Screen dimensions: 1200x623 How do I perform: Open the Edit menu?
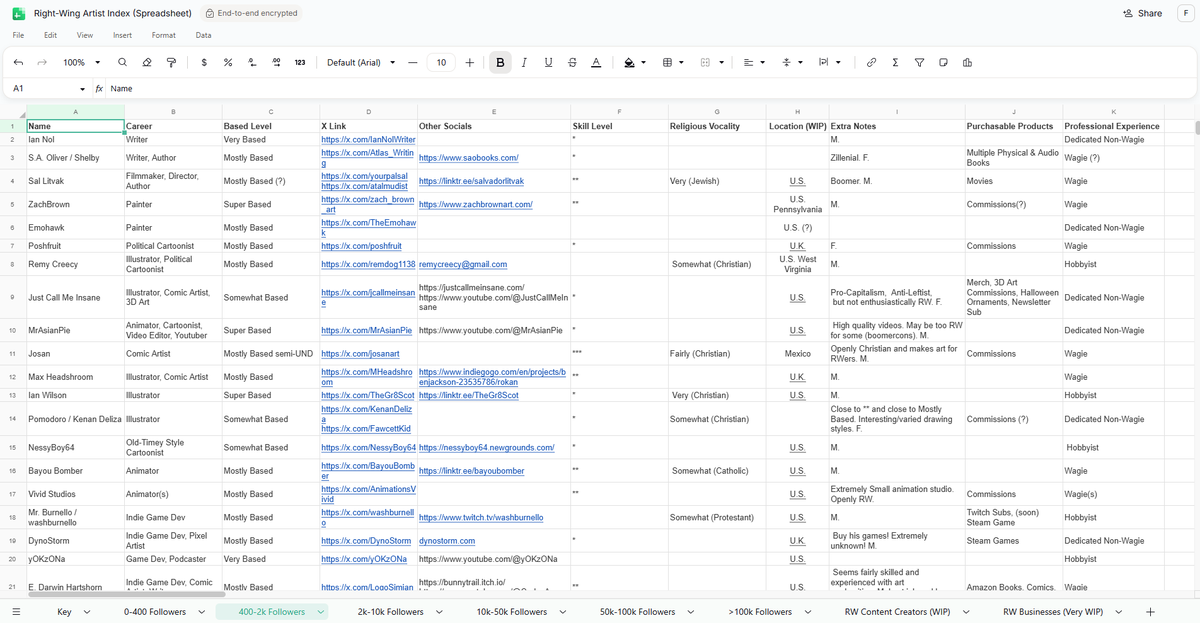point(50,35)
